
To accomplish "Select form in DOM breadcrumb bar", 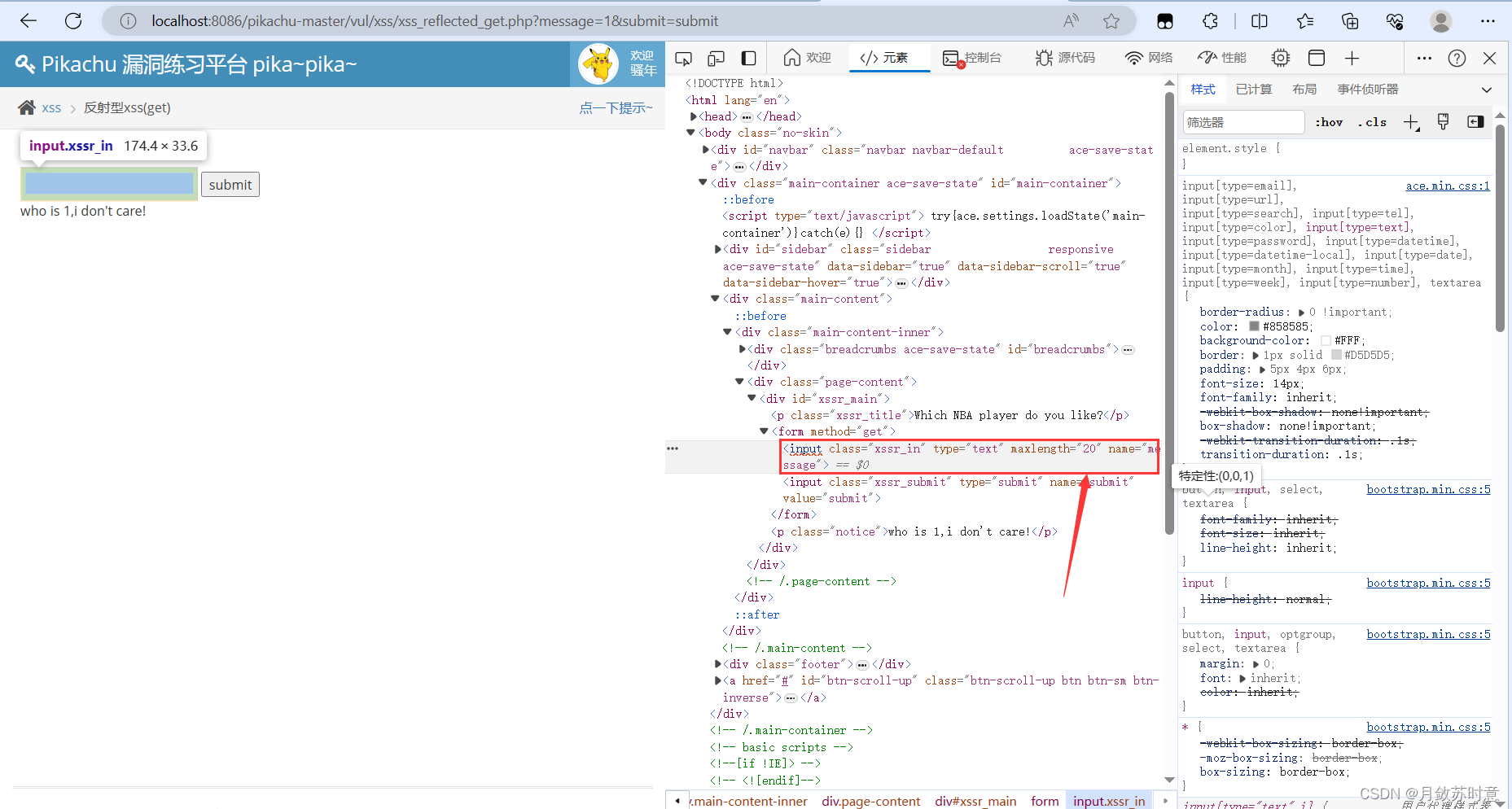I will pos(1045,801).
